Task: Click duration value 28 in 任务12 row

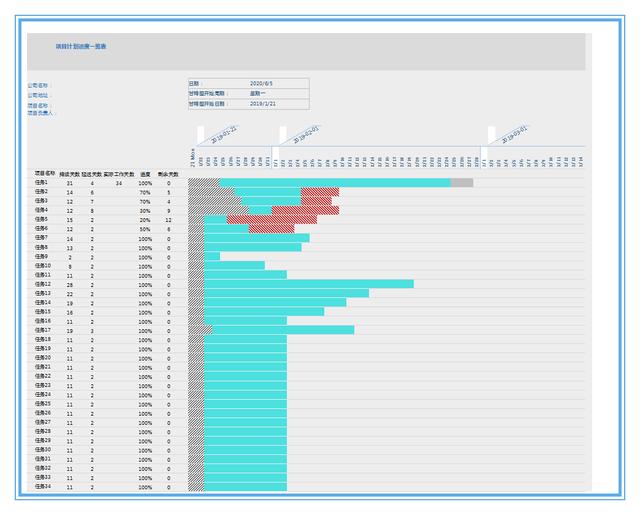Action: (x=70, y=285)
